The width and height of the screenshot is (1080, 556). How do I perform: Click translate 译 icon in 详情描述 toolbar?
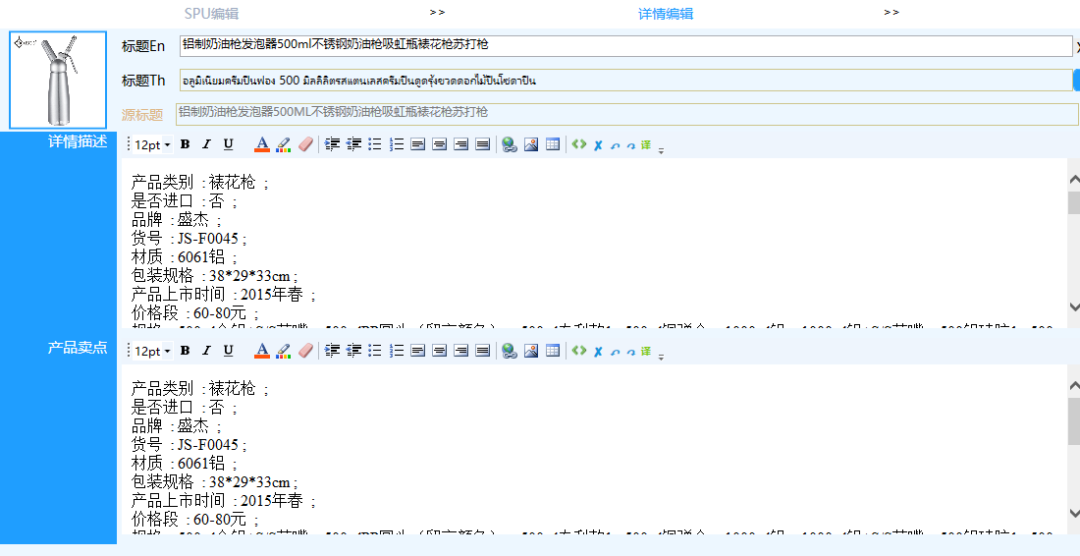pos(645,145)
